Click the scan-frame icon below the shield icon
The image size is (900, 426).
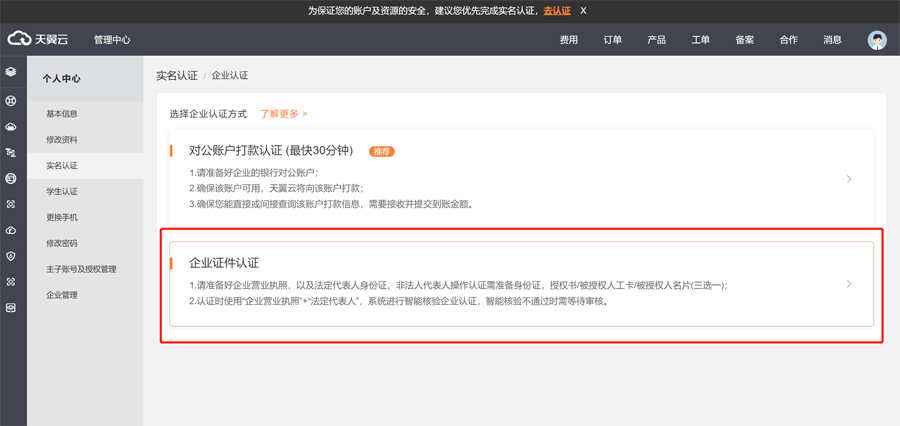pos(10,282)
